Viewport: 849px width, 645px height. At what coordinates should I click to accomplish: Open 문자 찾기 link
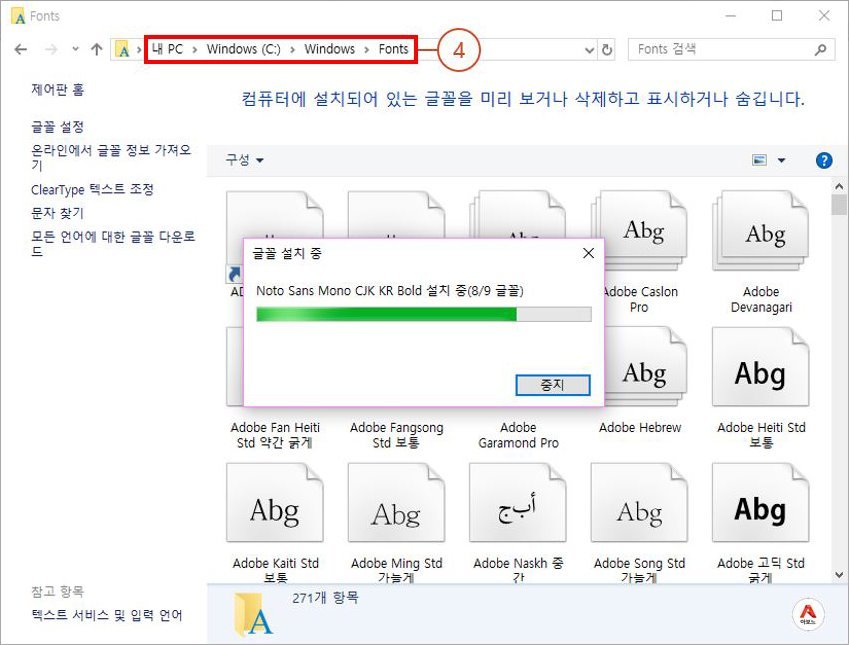tap(57, 213)
